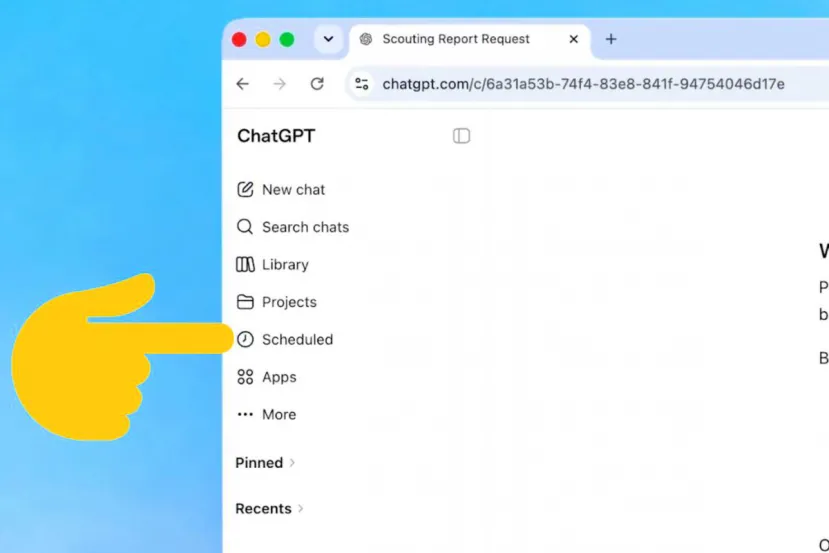
Task: Open the tab search dropdown chevron
Action: [328, 39]
